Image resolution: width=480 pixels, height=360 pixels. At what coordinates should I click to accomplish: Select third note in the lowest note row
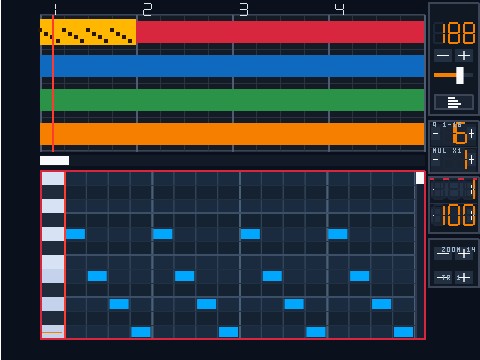(x=316, y=332)
